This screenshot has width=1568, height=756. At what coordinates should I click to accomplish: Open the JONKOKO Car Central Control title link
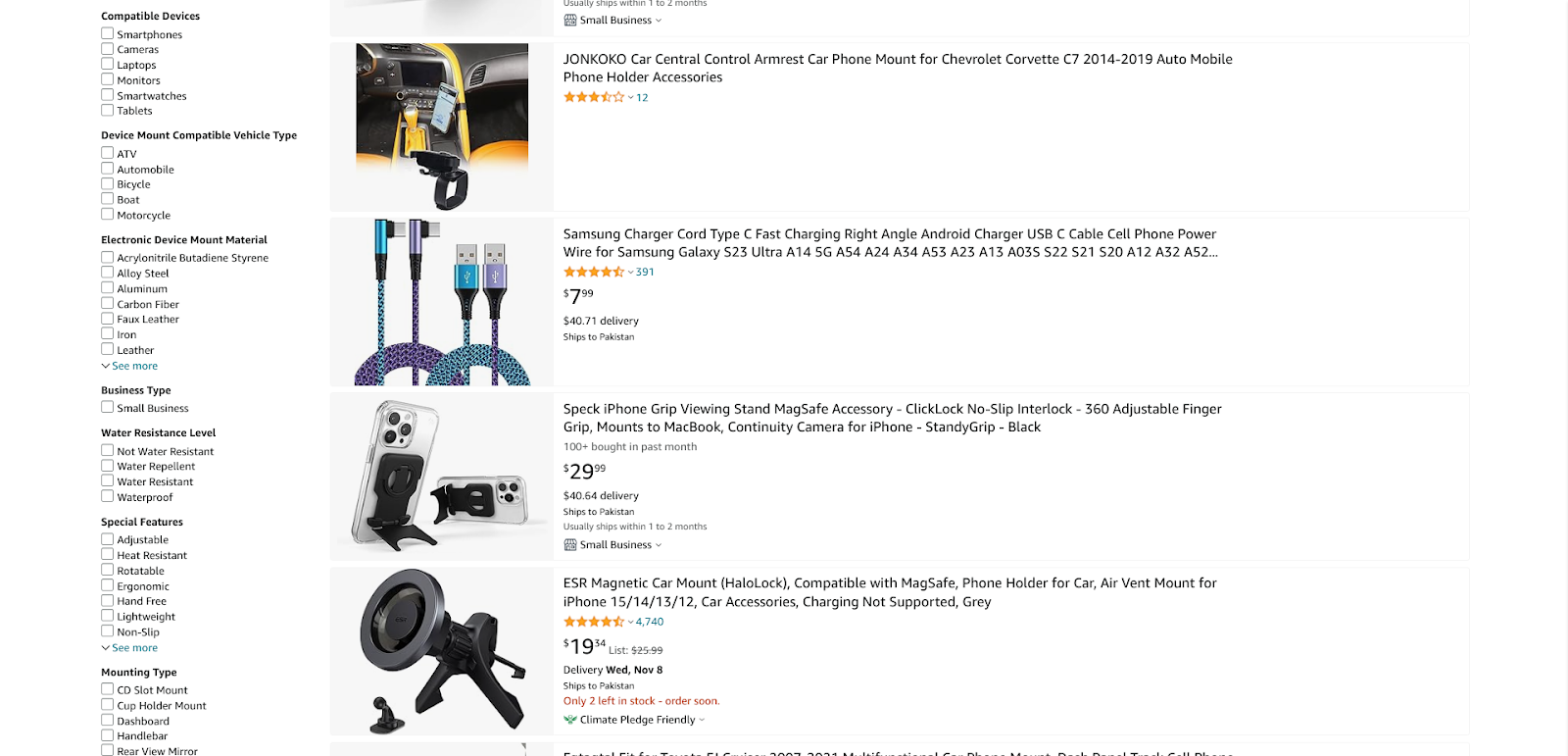898,68
